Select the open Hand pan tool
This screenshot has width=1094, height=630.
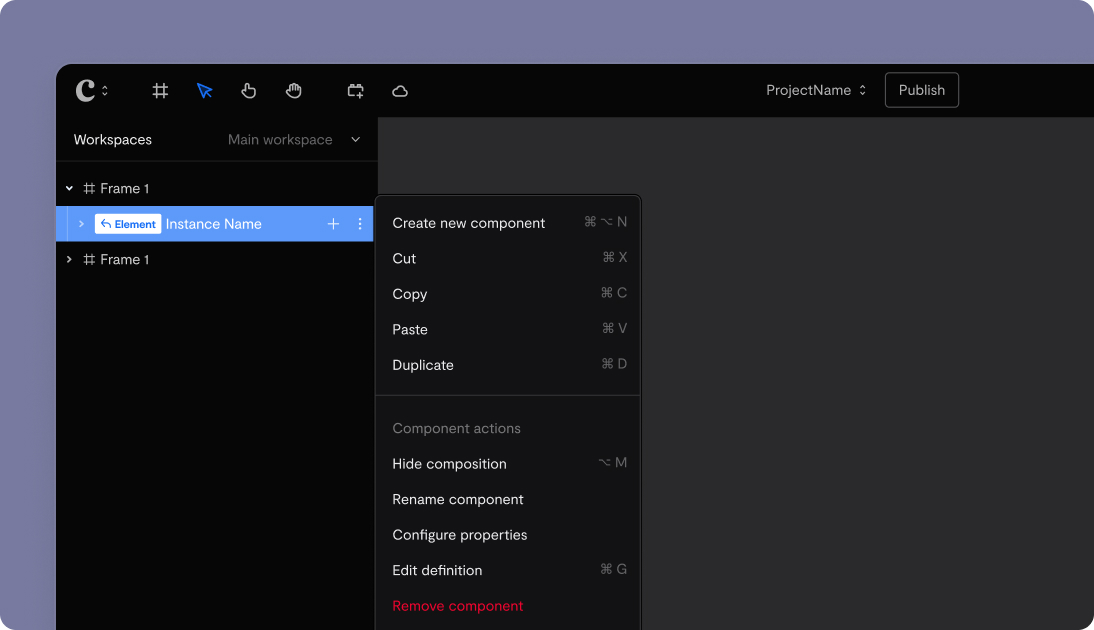coord(294,91)
